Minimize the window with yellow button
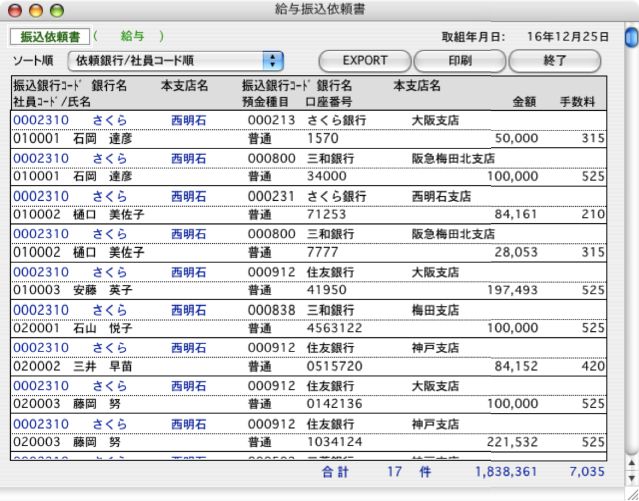This screenshot has height=501, width=639. (x=35, y=9)
